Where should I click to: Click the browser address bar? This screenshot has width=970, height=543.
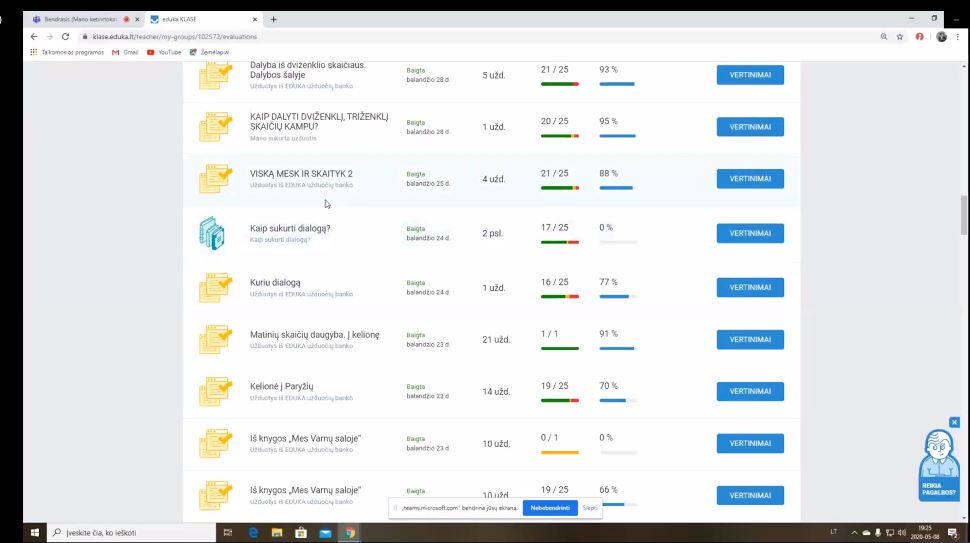450,36
